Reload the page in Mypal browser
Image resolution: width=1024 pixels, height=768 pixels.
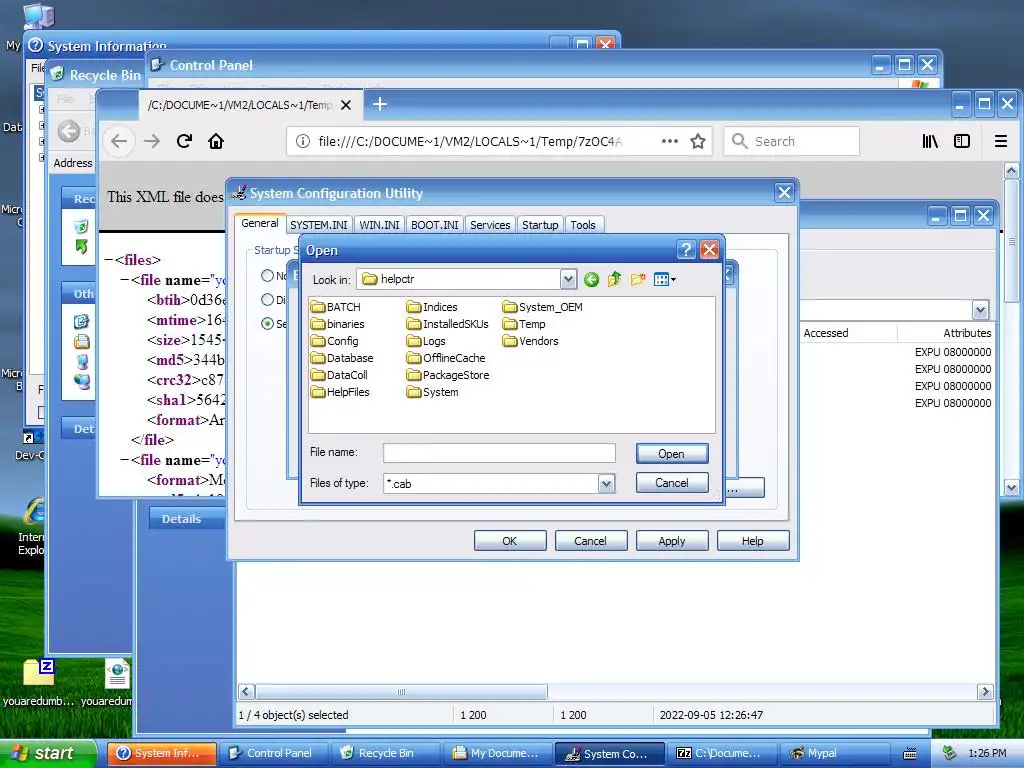tap(184, 141)
